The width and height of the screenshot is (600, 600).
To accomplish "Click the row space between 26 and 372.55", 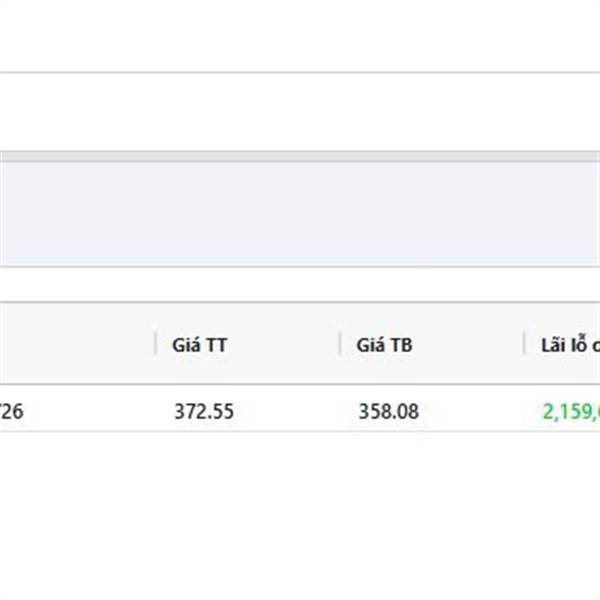I will pyautogui.click(x=99, y=412).
